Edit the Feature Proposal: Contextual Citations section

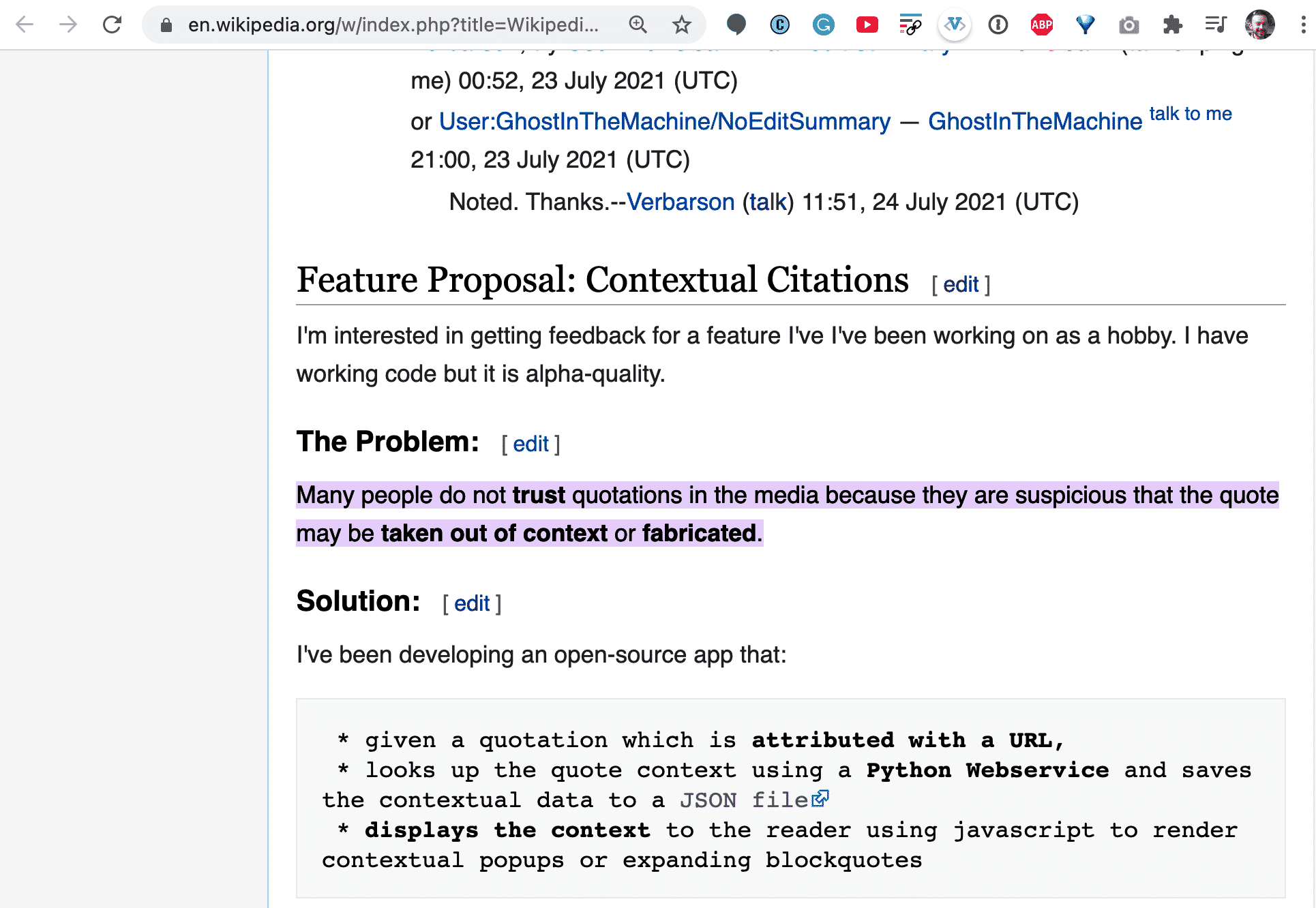961,284
